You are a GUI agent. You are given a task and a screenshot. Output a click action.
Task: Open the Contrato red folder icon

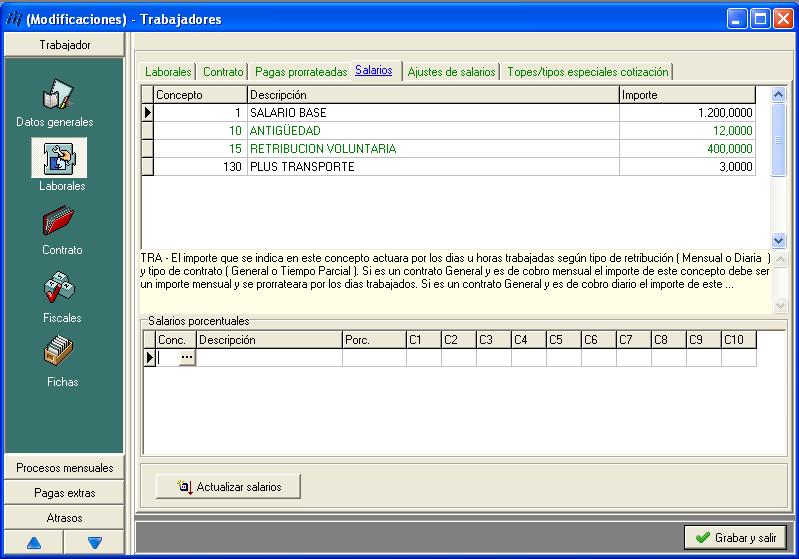point(58,221)
